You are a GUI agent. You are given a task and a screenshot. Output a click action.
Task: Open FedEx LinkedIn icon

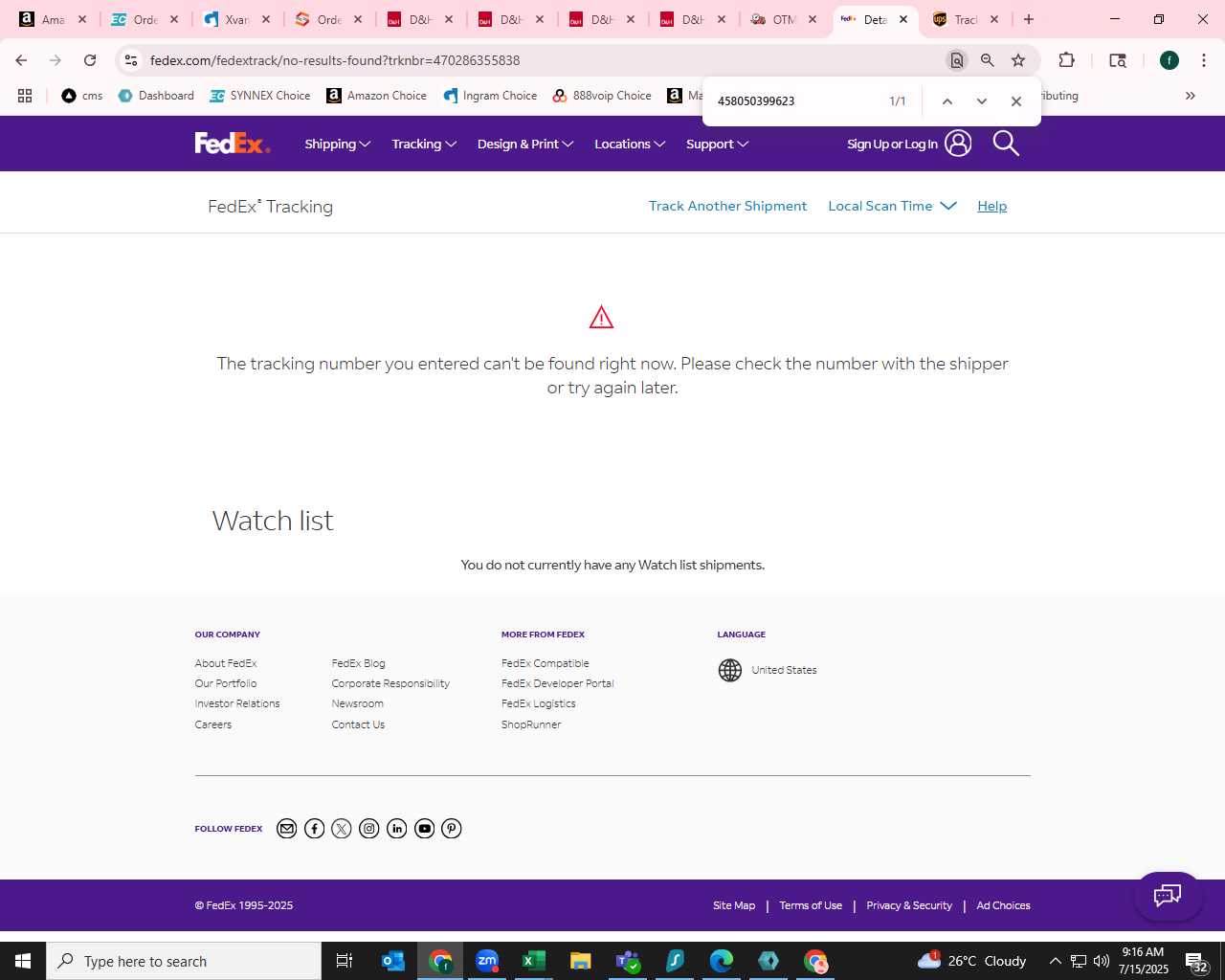(397, 829)
